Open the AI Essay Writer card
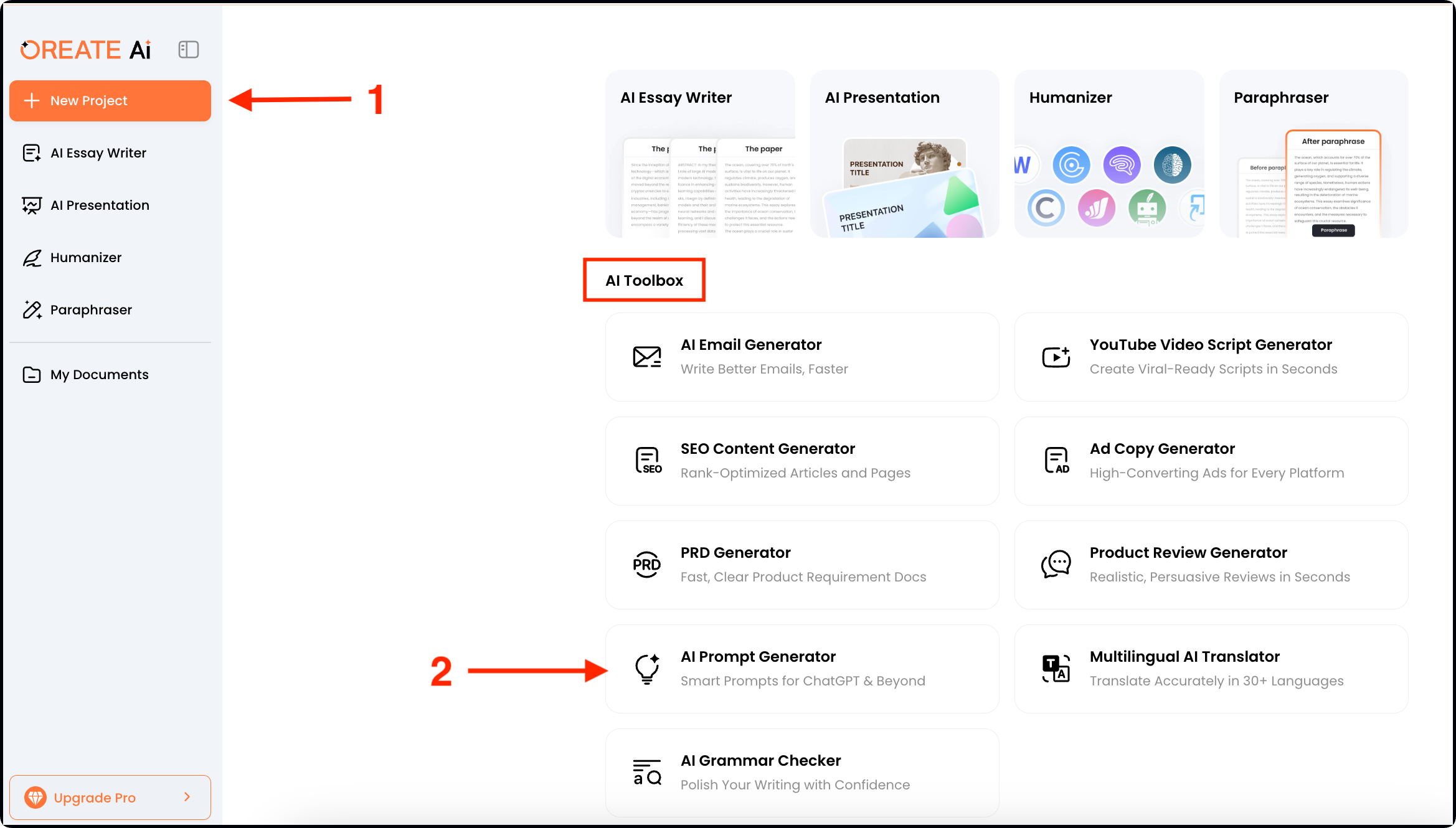 pyautogui.click(x=700, y=154)
